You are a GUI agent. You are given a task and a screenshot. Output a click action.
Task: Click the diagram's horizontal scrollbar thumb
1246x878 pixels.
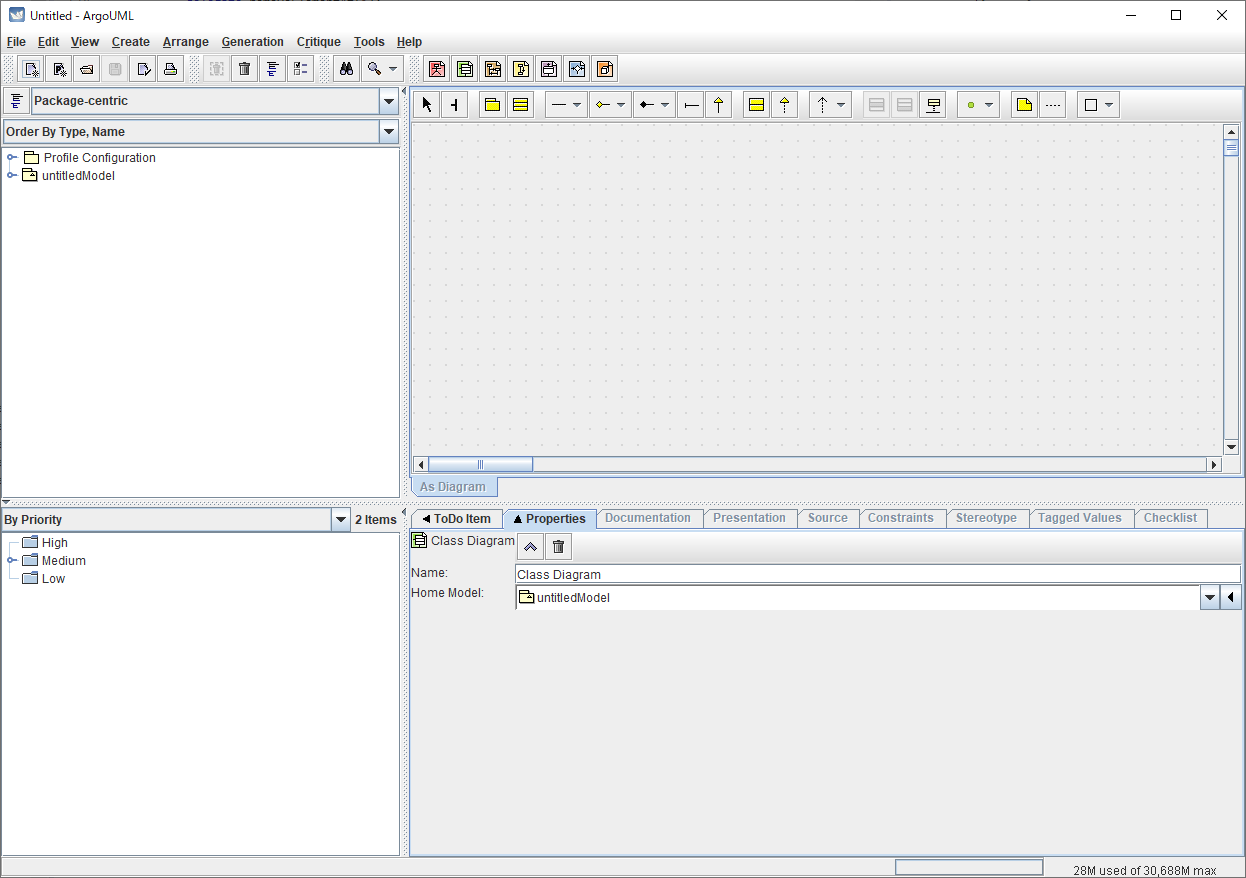click(480, 465)
